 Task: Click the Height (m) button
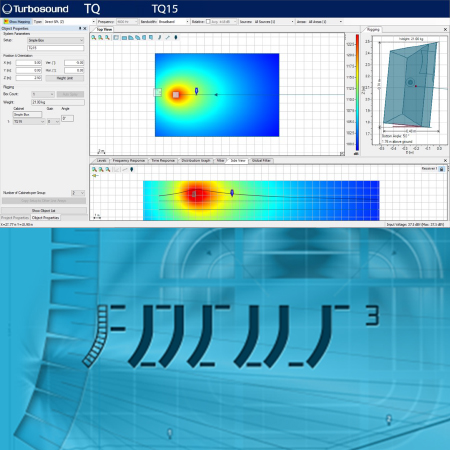(65, 78)
